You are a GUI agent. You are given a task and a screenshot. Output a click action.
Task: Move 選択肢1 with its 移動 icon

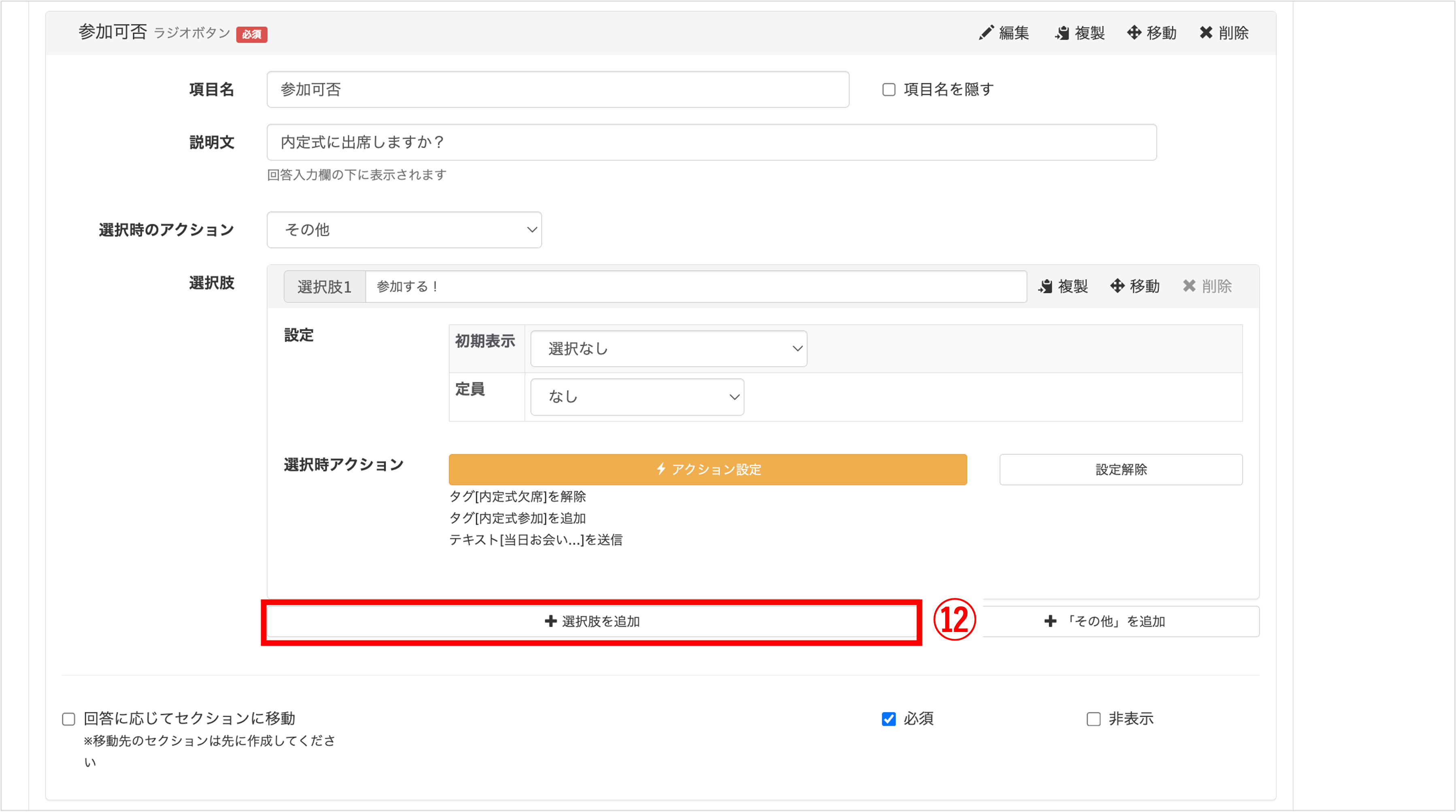point(1118,286)
